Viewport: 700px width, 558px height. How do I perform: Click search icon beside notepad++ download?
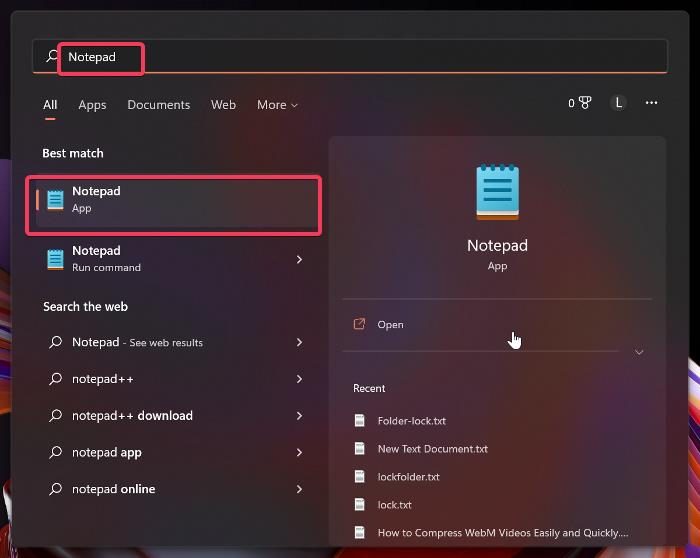55,416
